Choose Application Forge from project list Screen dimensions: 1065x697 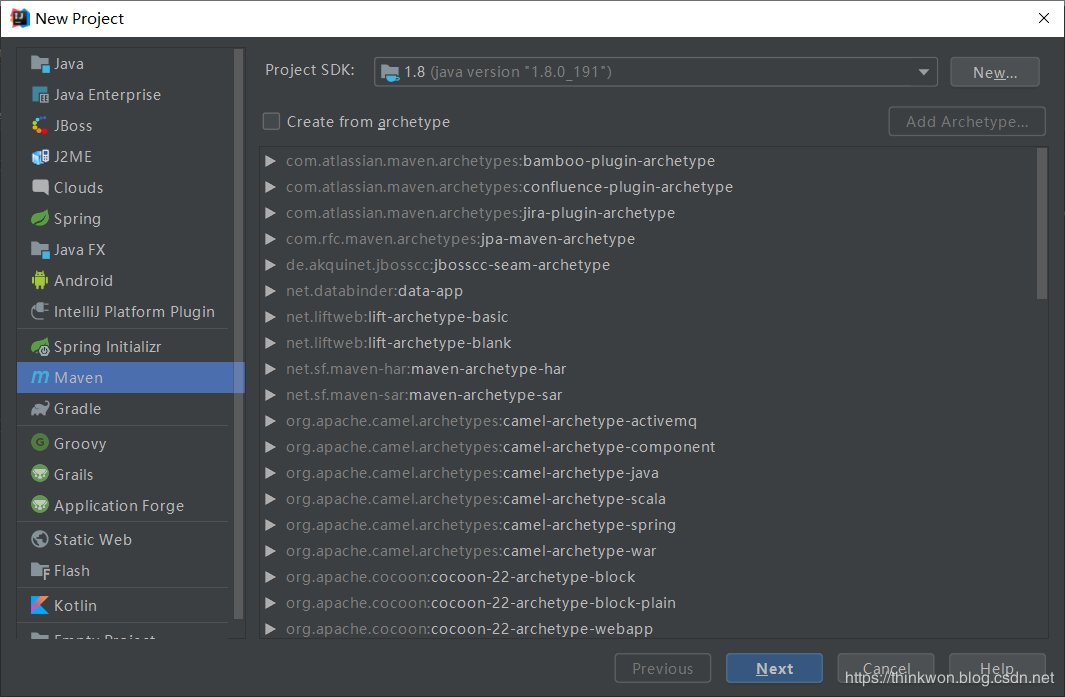(118, 506)
